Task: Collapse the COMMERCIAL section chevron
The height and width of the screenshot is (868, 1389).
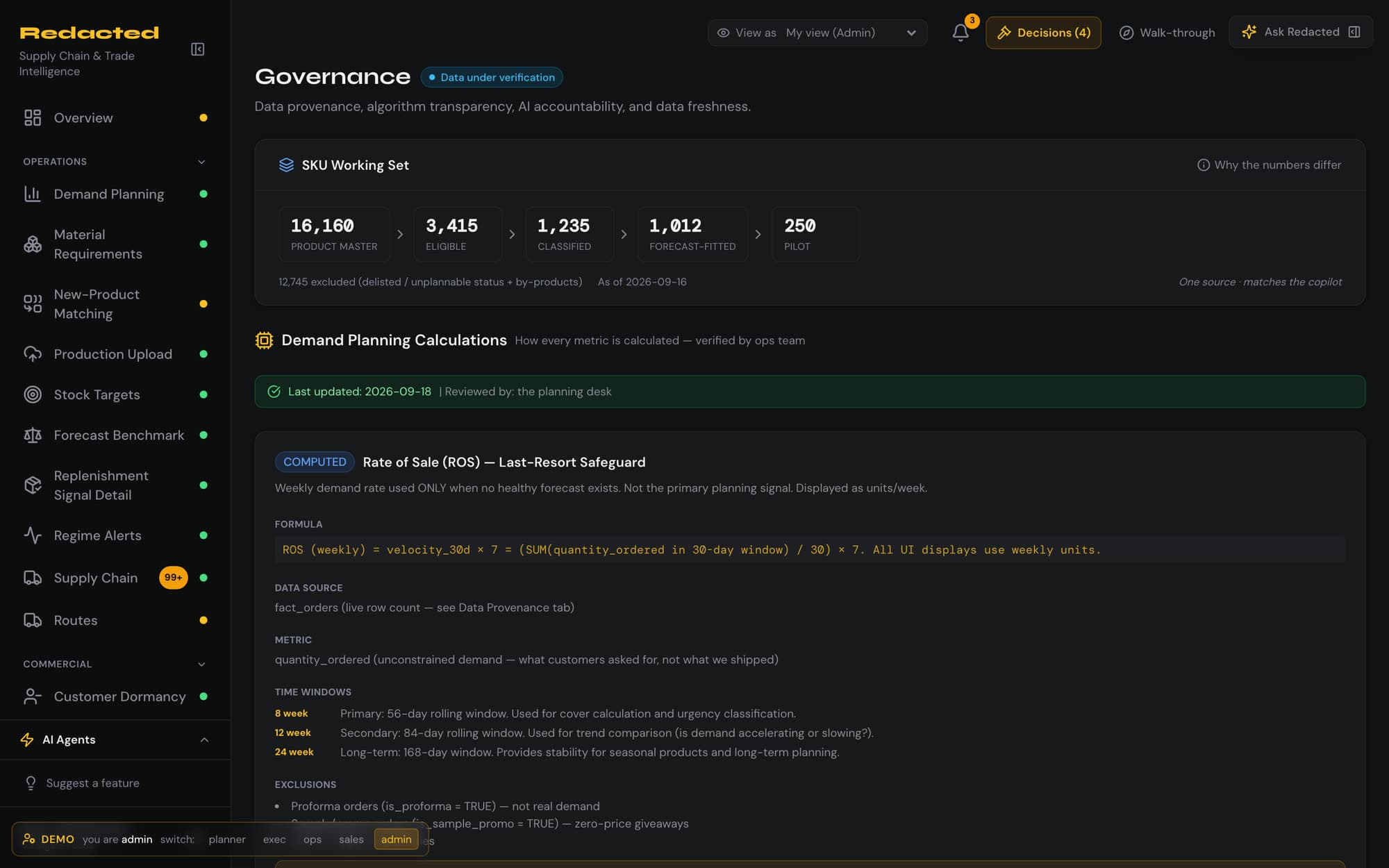Action: [201, 665]
